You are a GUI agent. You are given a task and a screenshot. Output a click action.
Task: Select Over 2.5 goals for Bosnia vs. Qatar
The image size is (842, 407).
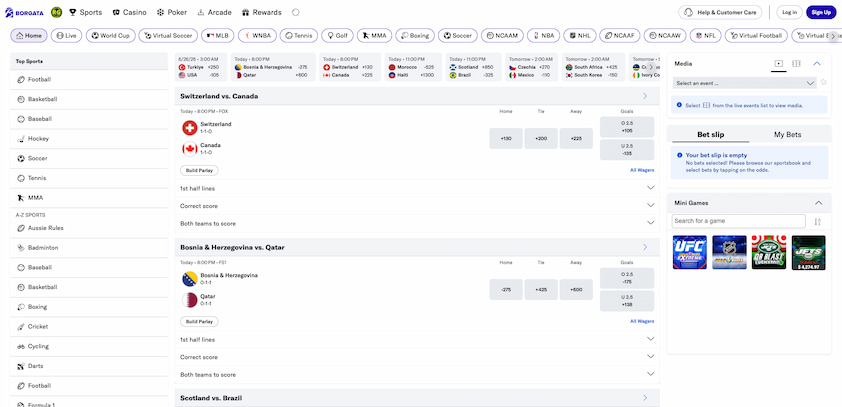(x=627, y=278)
